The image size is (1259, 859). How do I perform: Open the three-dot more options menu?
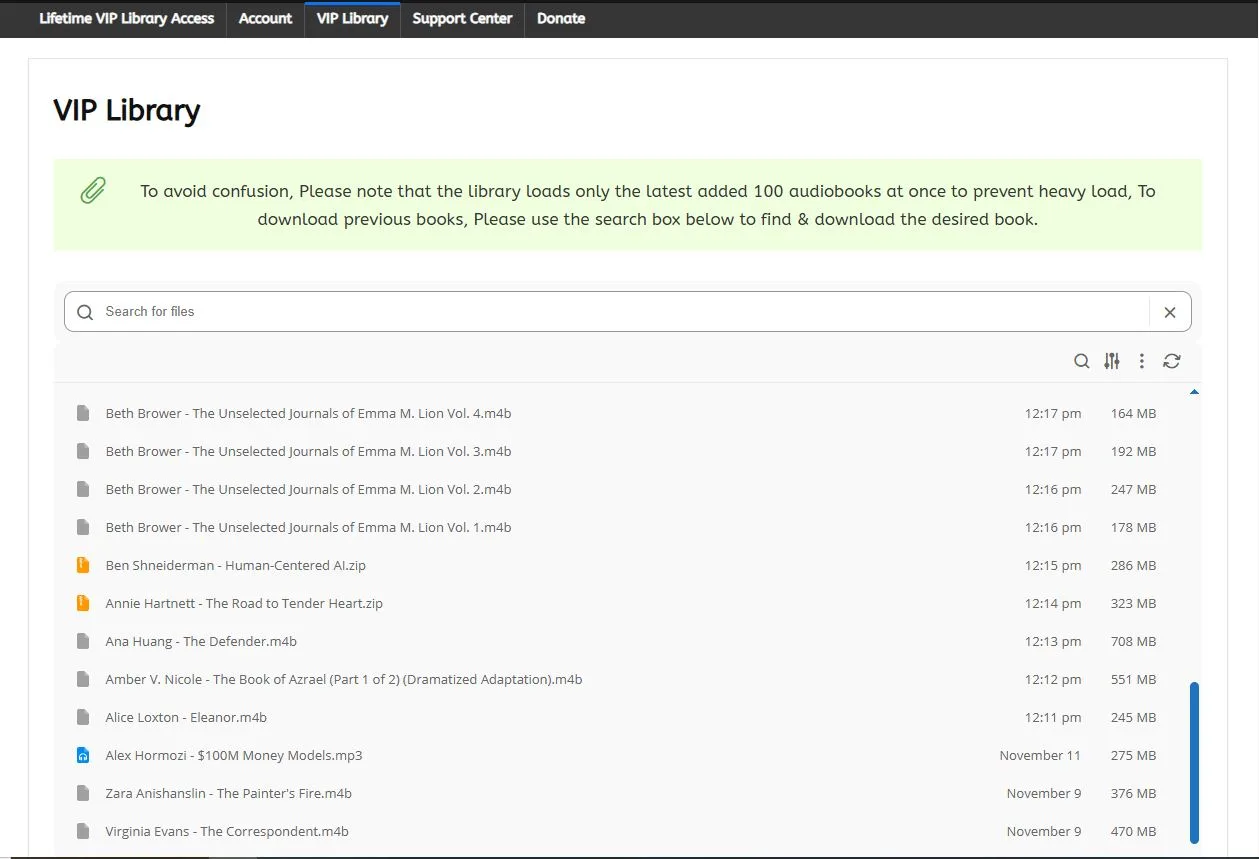point(1142,361)
